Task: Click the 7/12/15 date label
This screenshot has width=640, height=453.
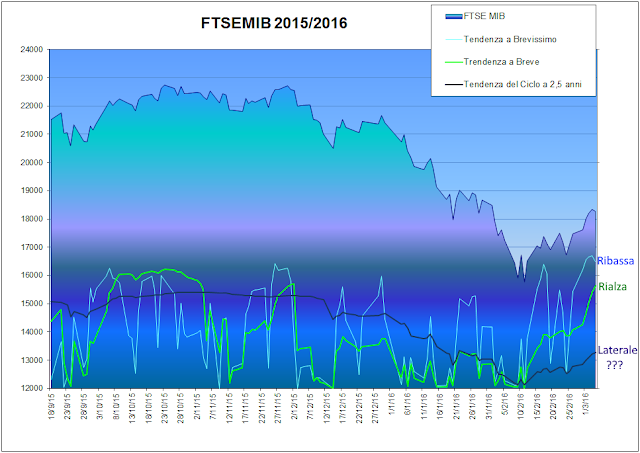Action: point(310,408)
